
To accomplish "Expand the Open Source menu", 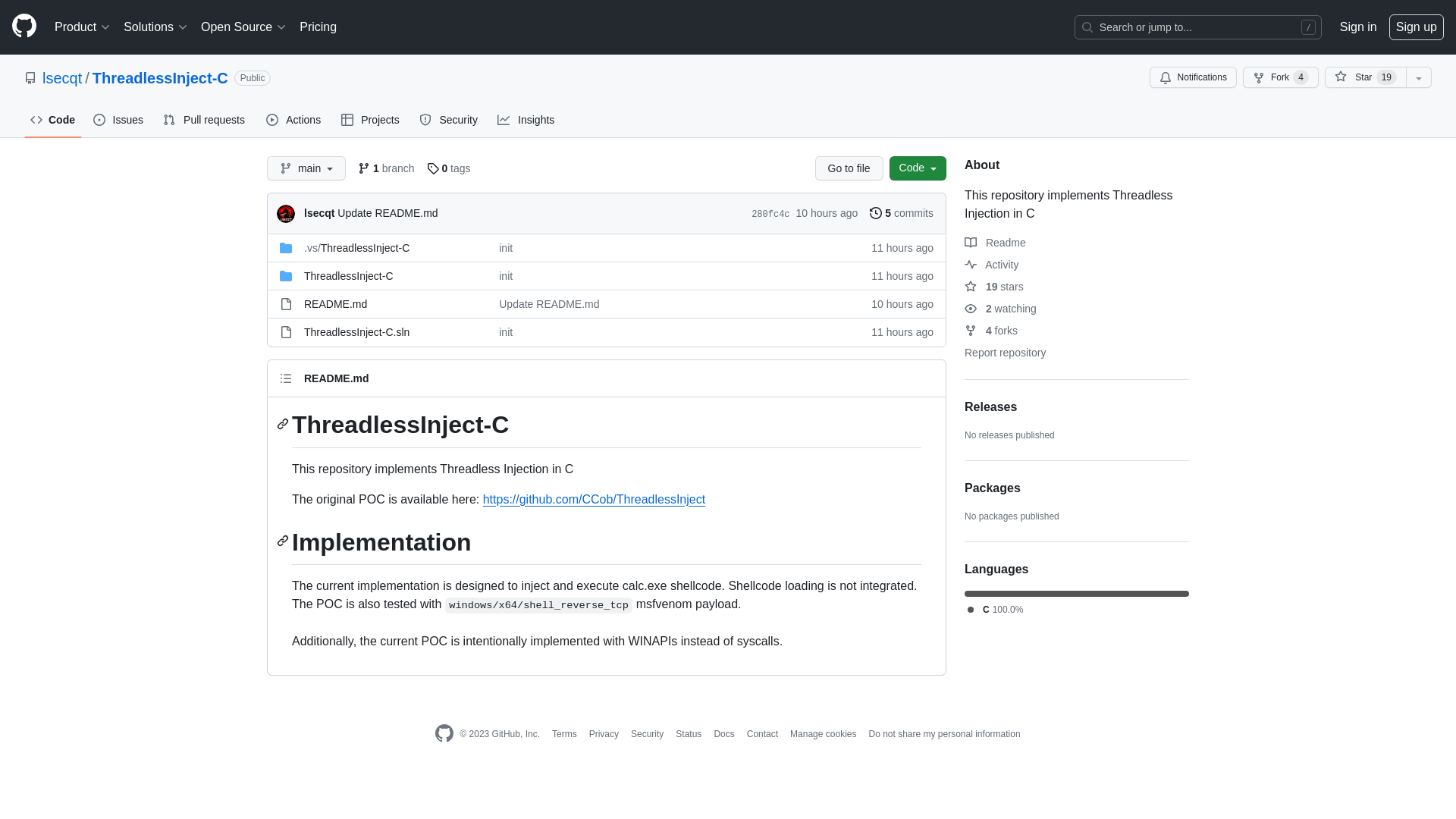I will click(243, 27).
